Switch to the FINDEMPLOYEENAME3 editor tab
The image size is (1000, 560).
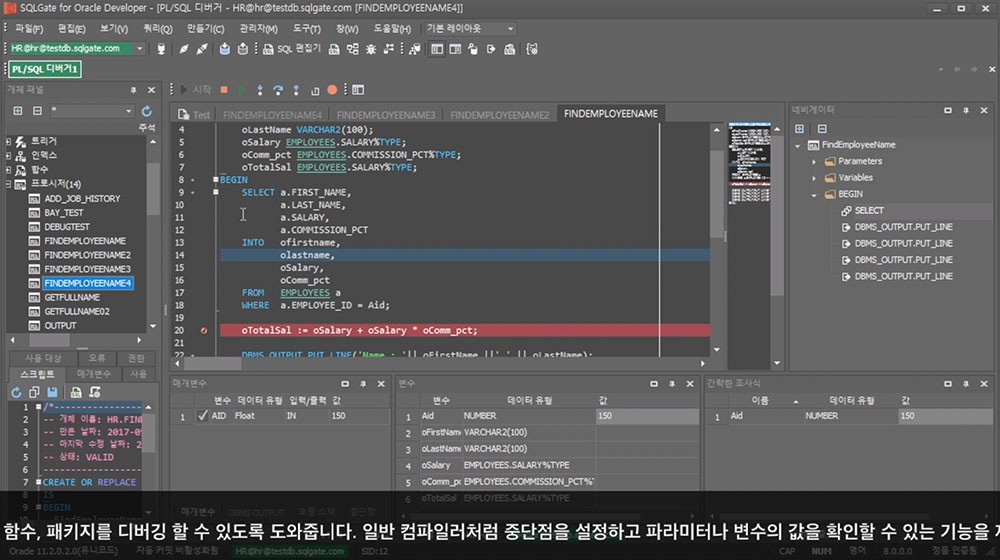pos(386,115)
